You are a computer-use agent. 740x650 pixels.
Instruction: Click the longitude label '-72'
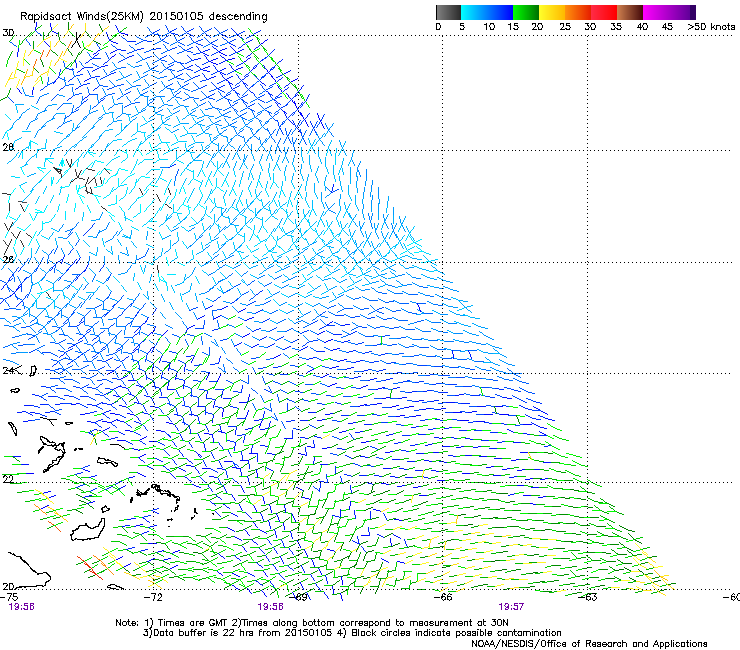click(x=153, y=597)
